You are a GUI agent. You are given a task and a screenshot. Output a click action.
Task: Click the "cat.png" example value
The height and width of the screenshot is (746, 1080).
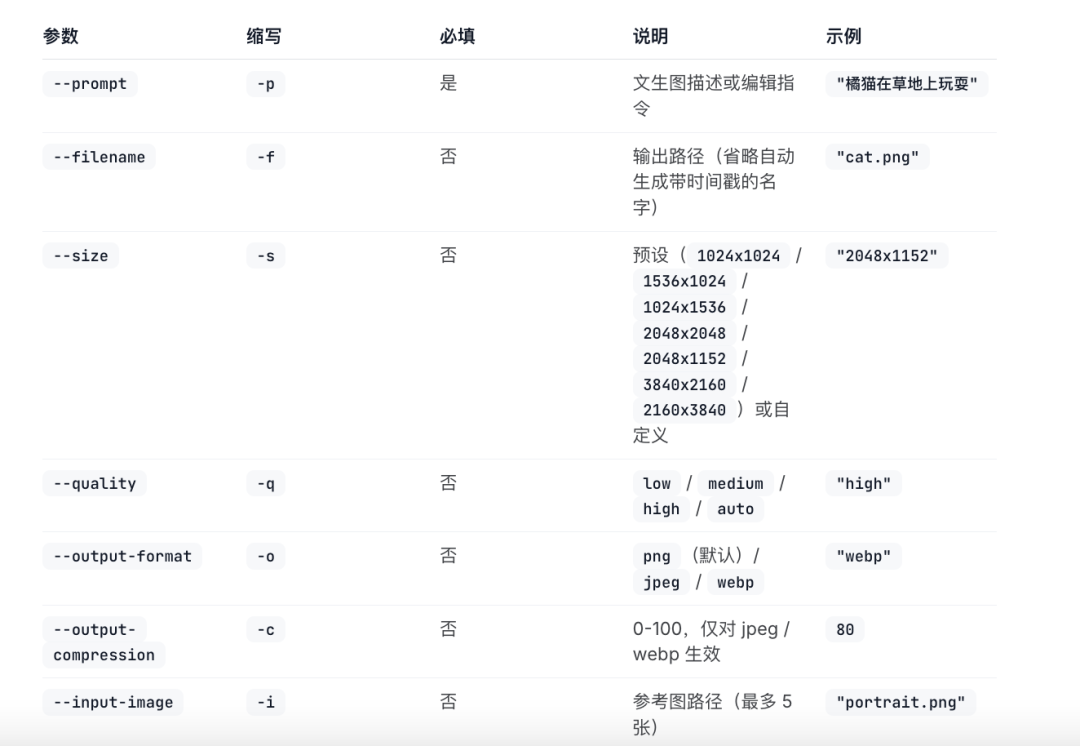tap(877, 157)
